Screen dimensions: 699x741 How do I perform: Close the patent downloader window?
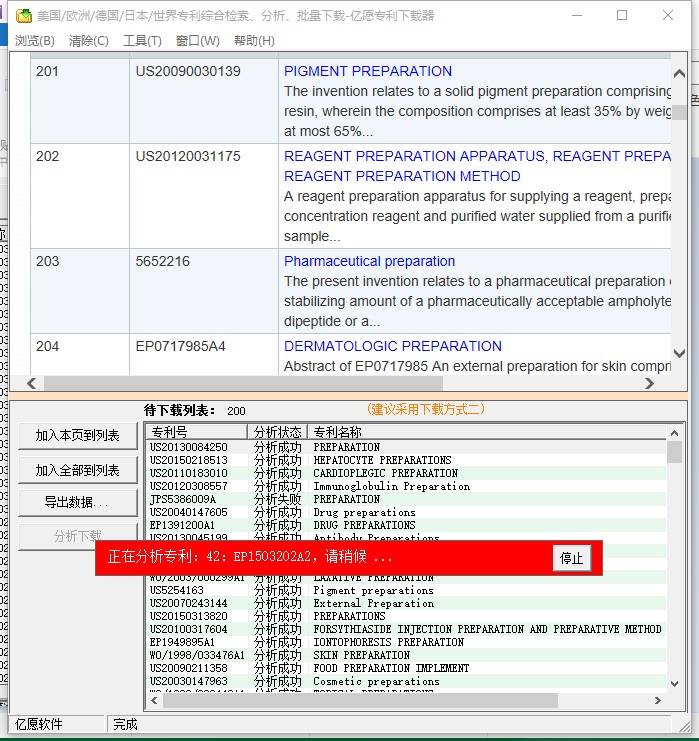[668, 16]
